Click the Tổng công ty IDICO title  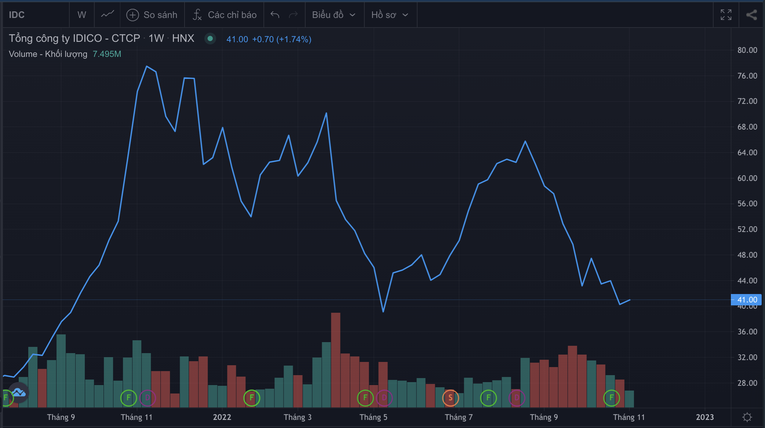[74, 39]
